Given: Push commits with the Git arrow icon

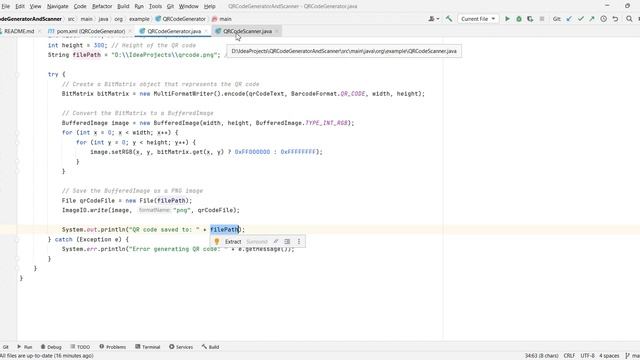Looking at the screenshot, I should coord(592,19).
